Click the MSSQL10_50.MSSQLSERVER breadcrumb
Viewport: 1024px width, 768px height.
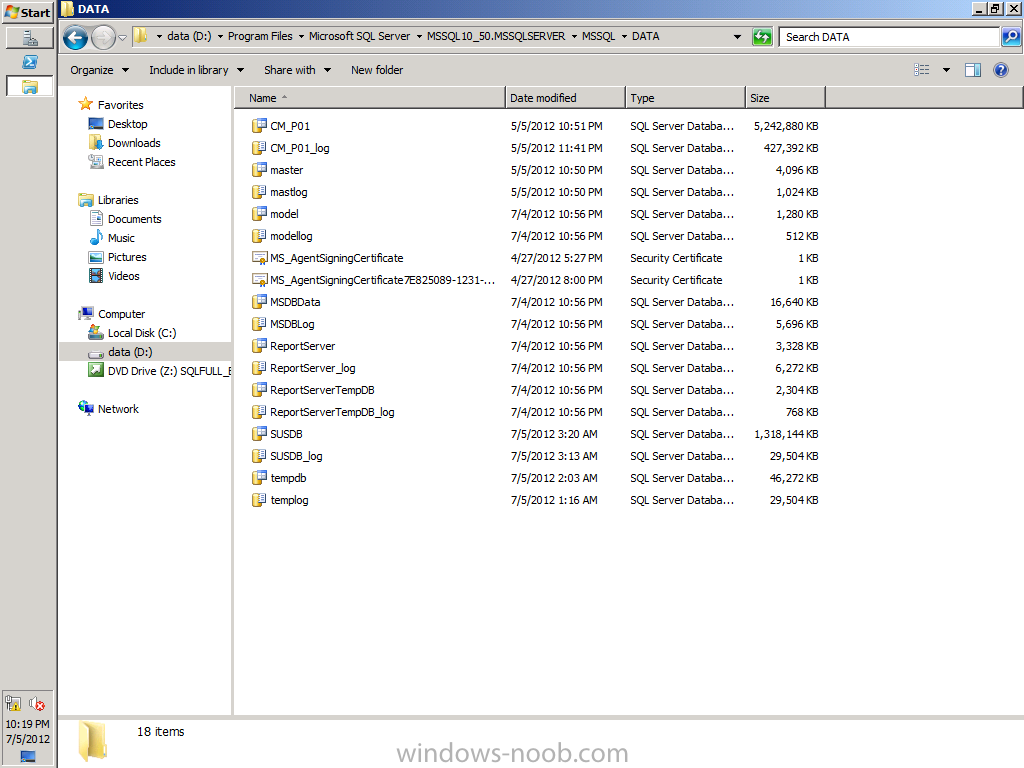(496, 37)
